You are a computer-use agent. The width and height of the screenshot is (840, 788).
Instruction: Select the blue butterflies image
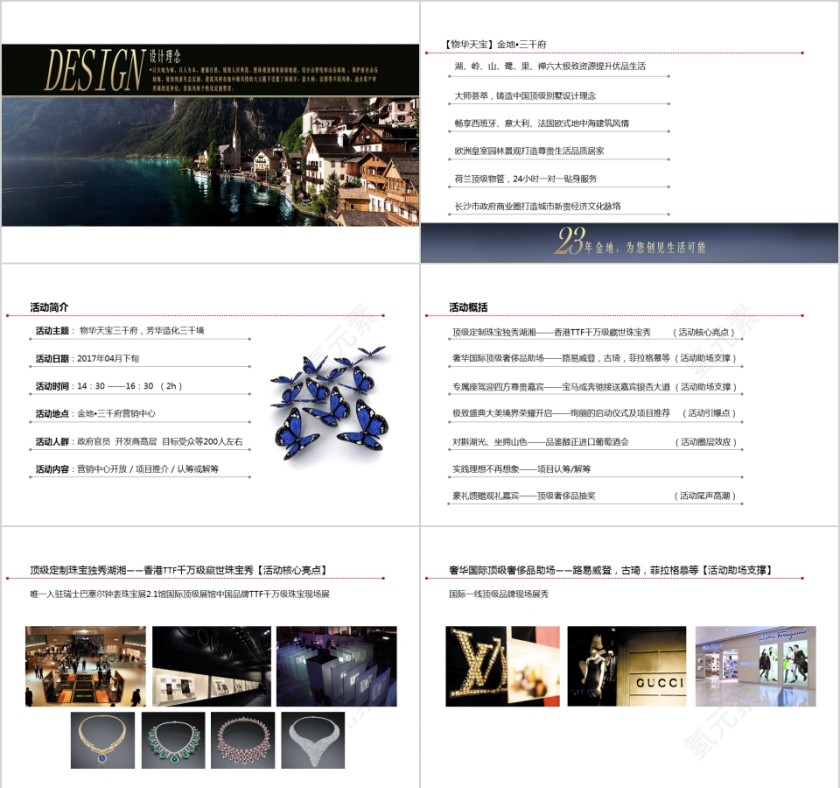(329, 402)
